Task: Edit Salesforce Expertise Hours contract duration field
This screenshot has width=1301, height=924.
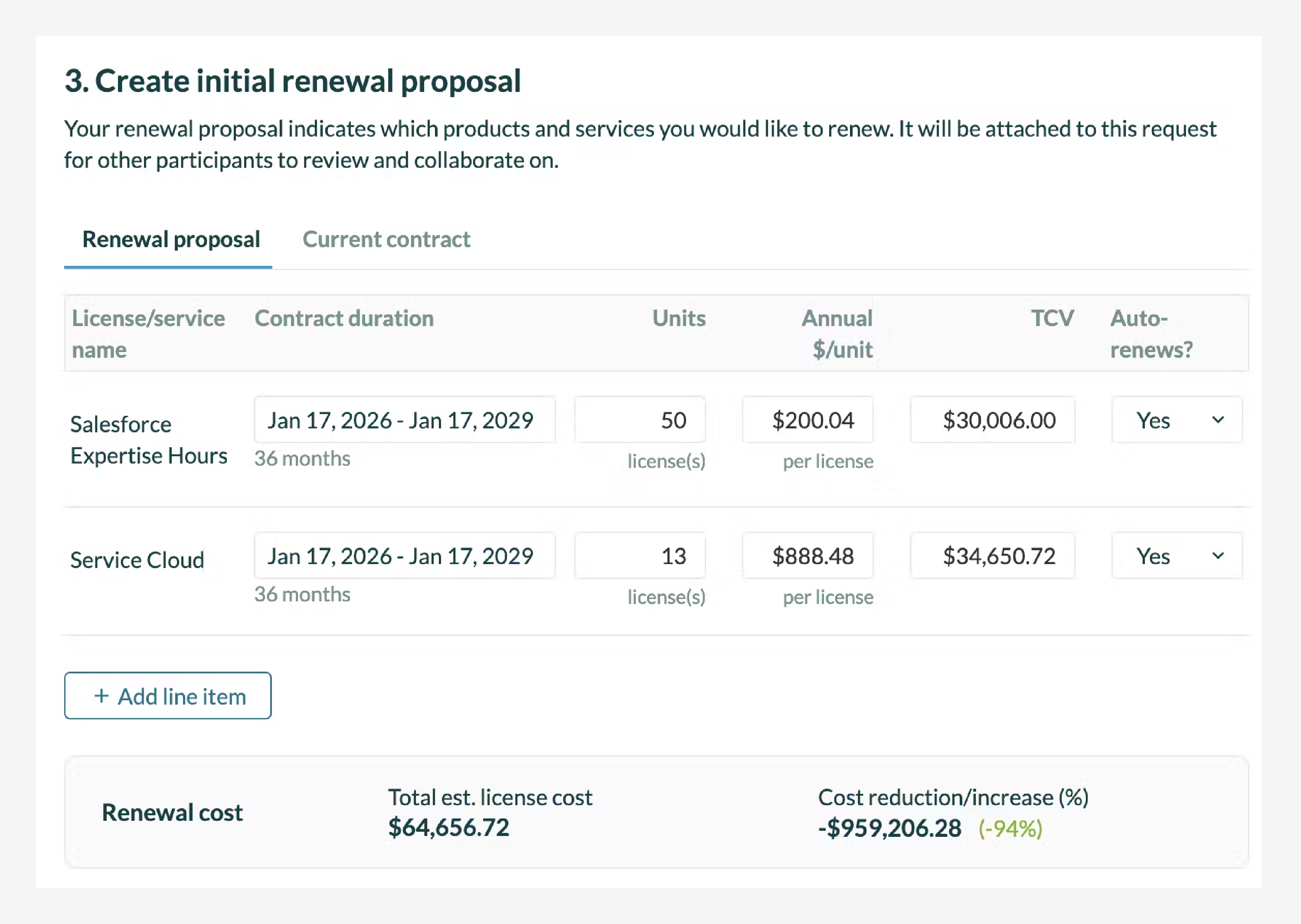Action: pos(404,421)
